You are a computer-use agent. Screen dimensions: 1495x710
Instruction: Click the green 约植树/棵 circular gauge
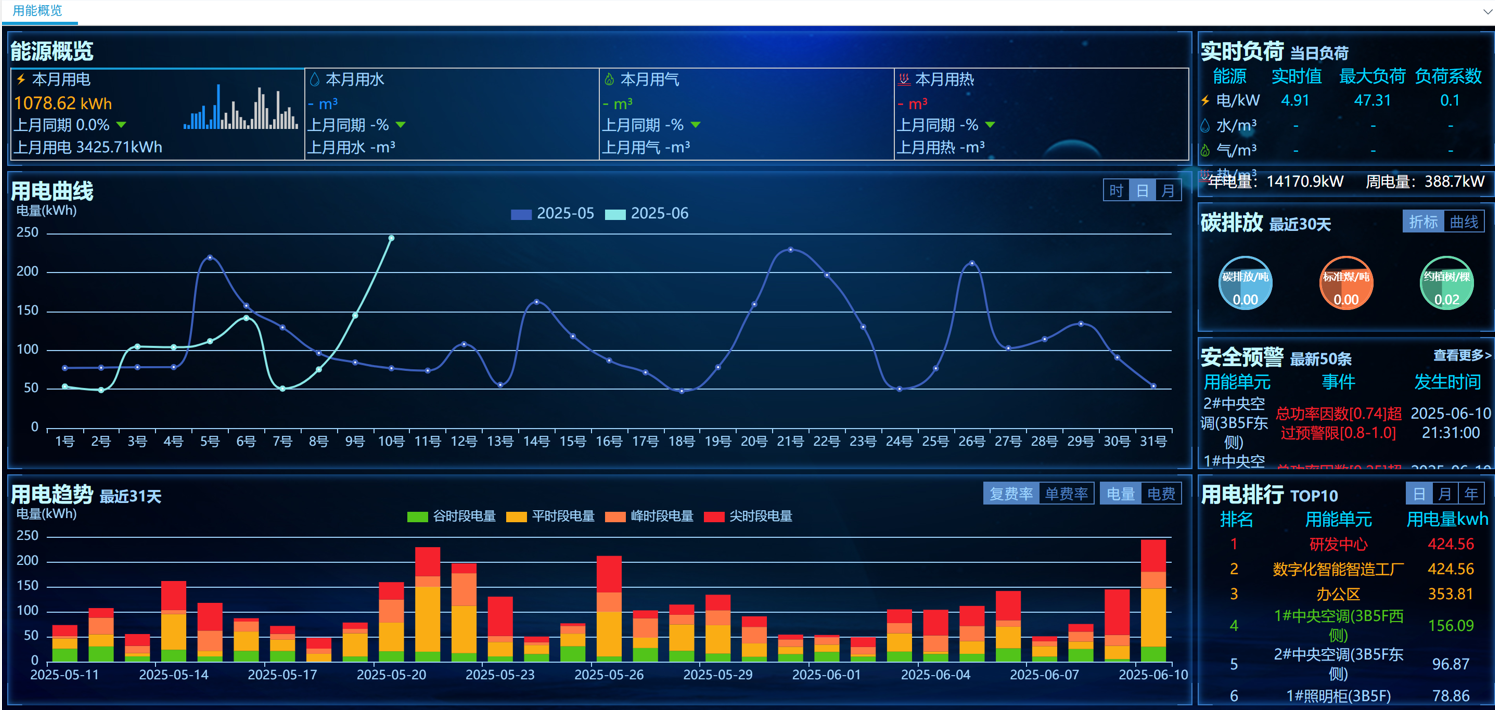pos(1446,283)
